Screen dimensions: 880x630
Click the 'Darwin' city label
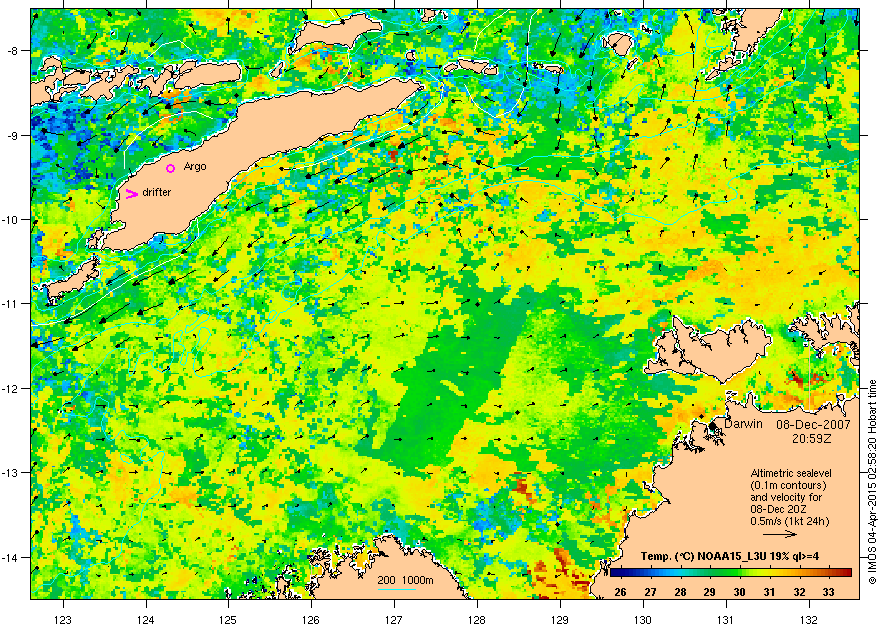pos(743,424)
